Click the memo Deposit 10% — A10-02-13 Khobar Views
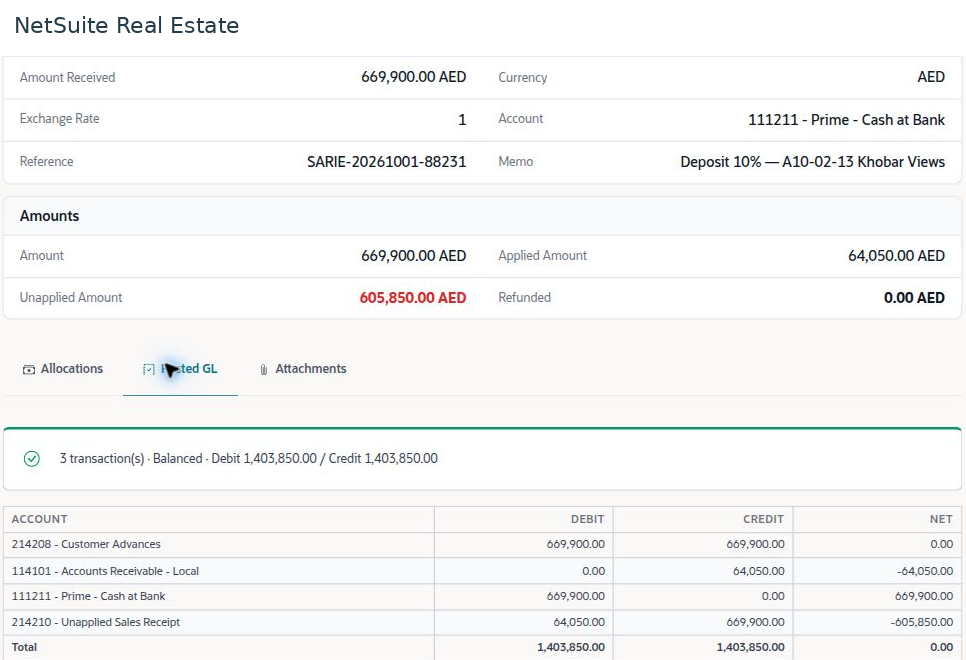Image resolution: width=966 pixels, height=660 pixels. 812,162
